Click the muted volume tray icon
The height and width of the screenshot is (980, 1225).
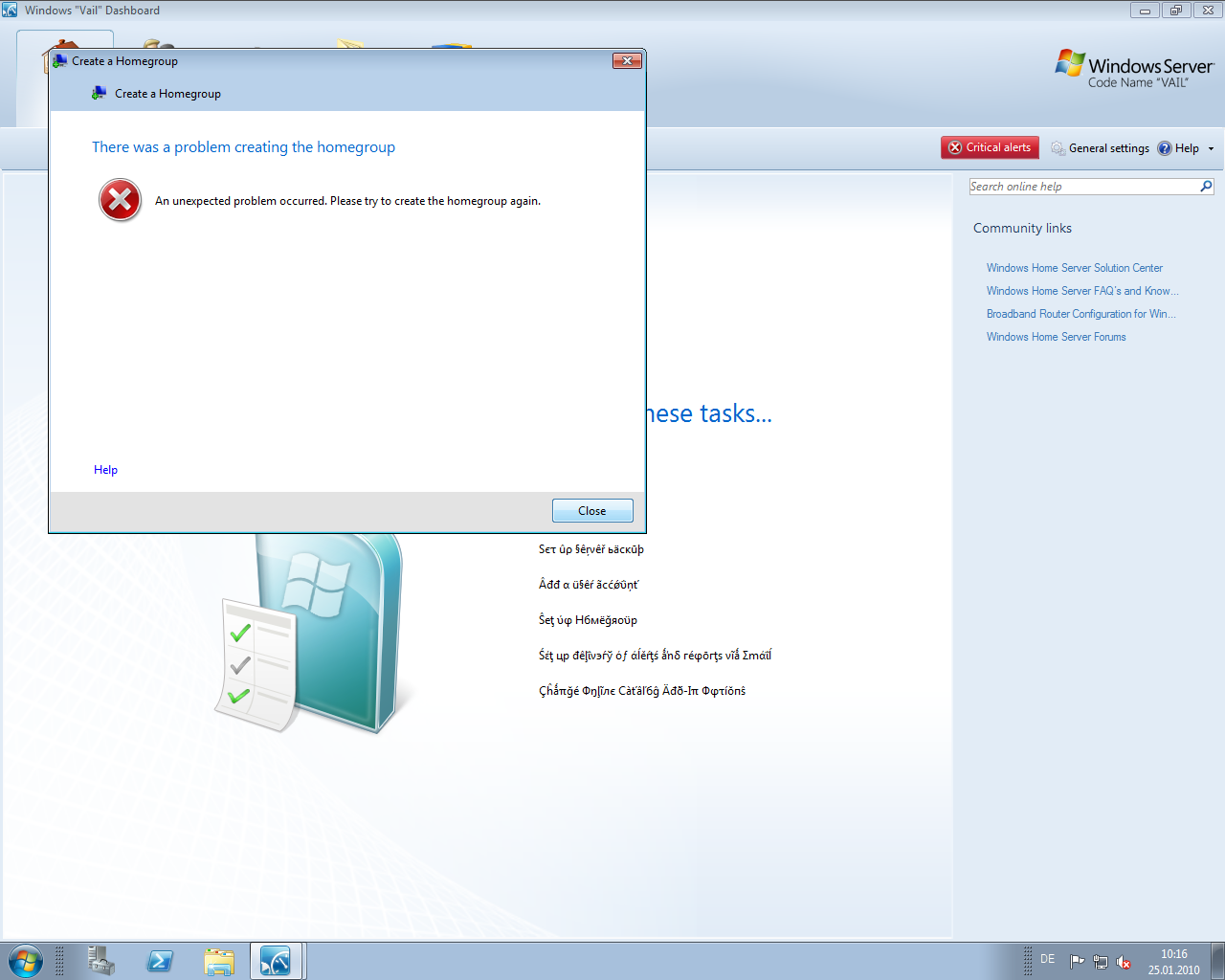tap(1125, 962)
